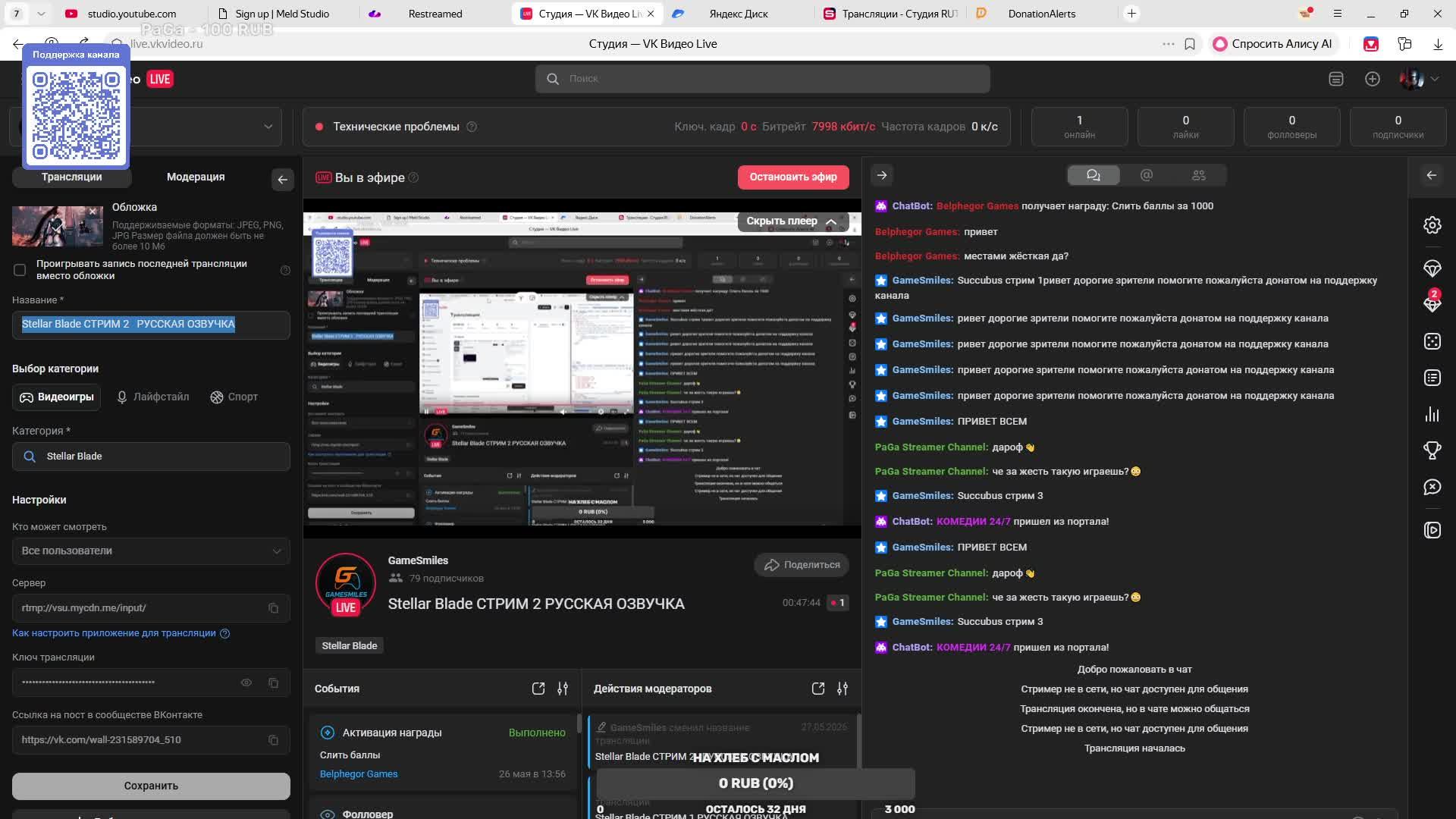Open the three-dots page menu in address bar
The width and height of the screenshot is (1456, 819).
pos(1168,44)
